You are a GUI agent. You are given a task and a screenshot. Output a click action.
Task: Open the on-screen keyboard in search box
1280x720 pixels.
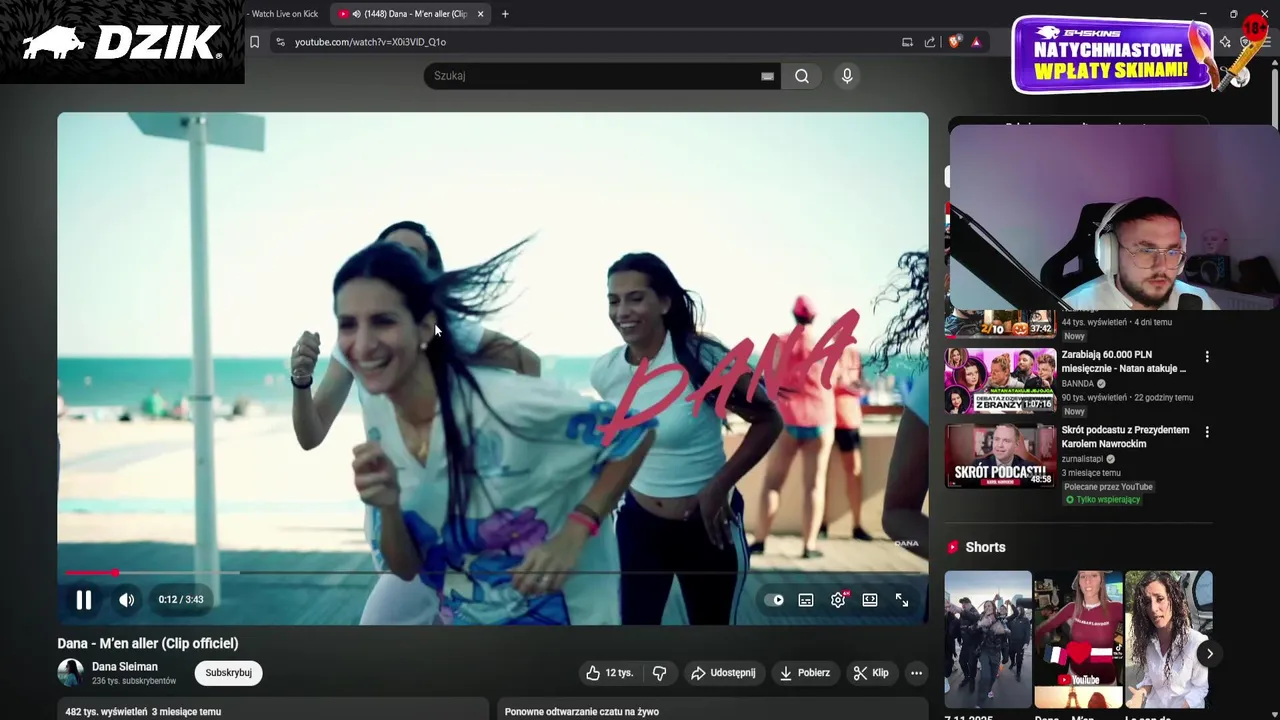click(x=767, y=76)
